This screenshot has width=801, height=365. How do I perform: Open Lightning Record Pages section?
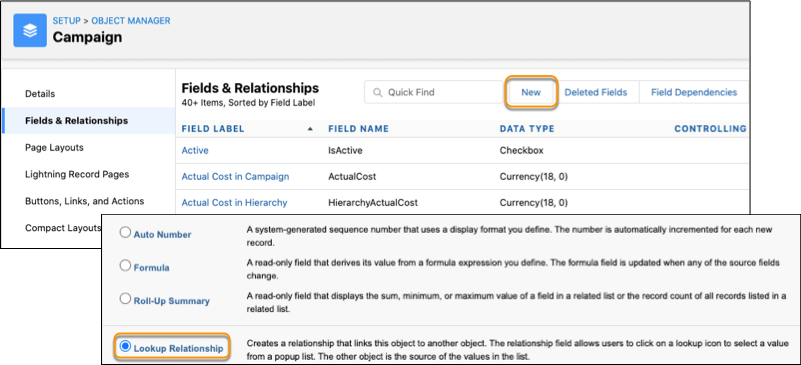point(77,174)
